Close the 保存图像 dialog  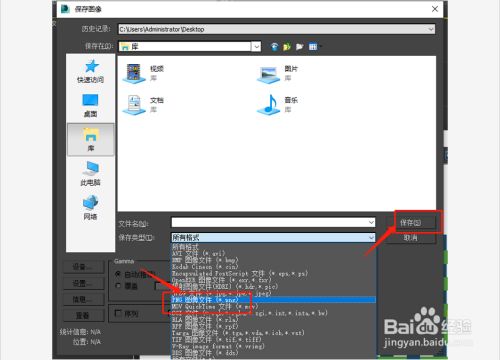pyautogui.click(x=435, y=9)
